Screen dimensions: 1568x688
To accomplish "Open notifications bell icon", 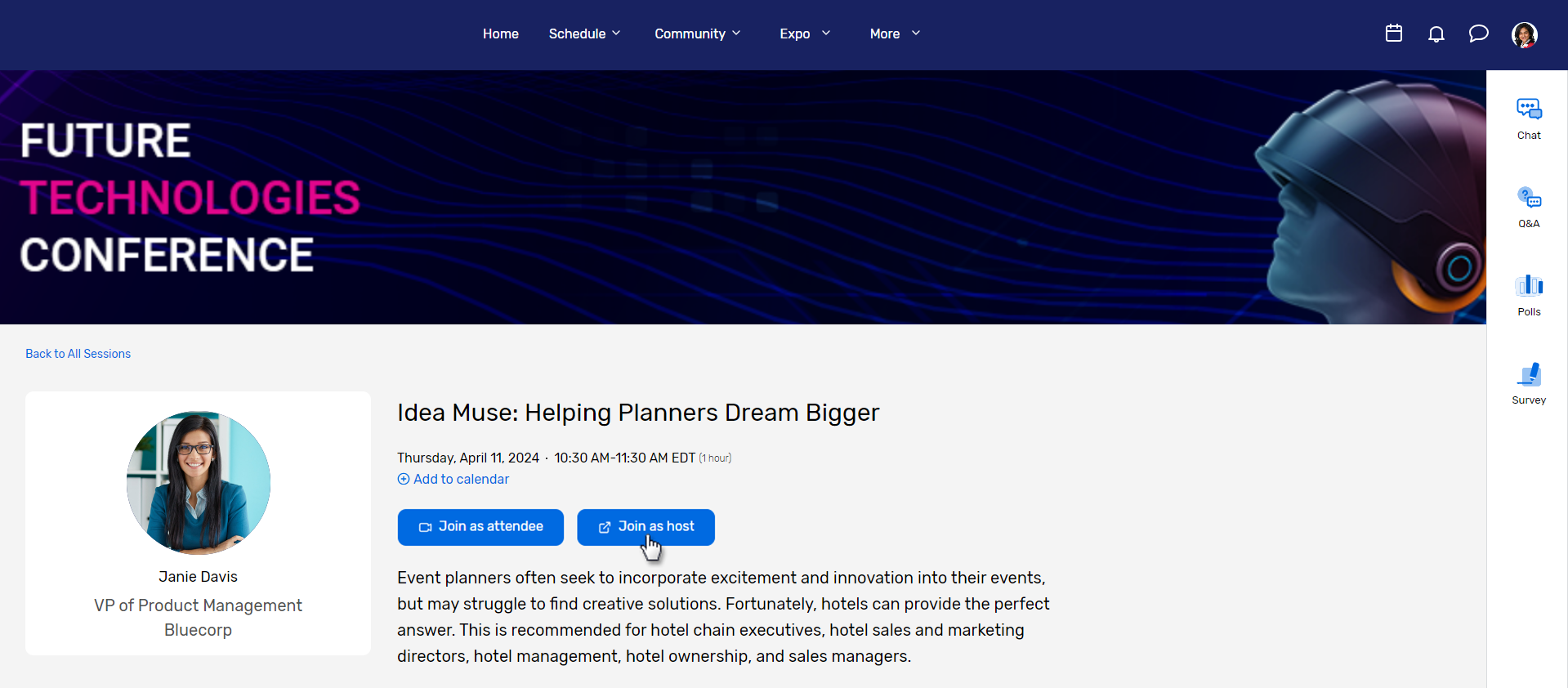I will coord(1436,34).
